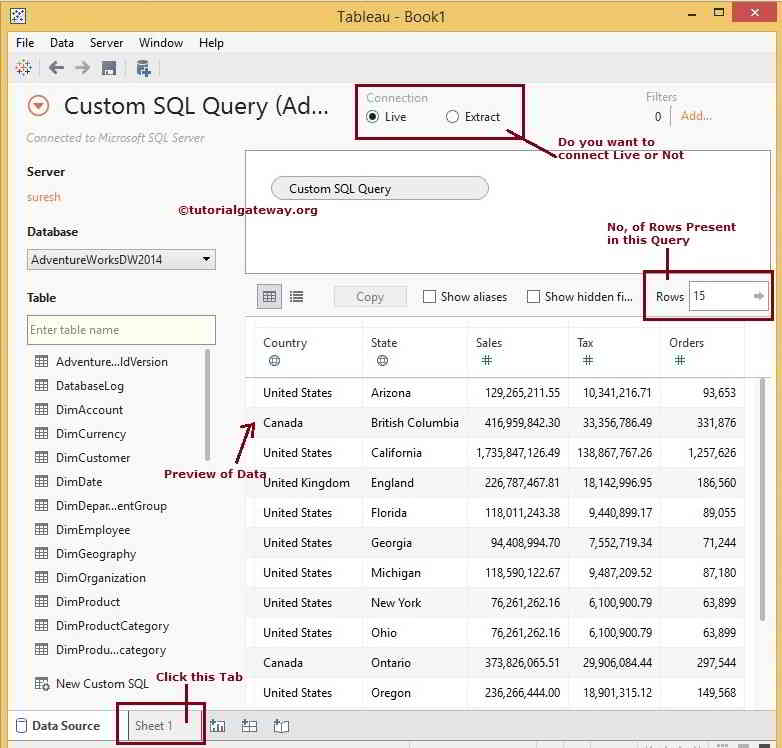This screenshot has height=748, width=782.
Task: Select the DimProduct table
Action: 88,602
